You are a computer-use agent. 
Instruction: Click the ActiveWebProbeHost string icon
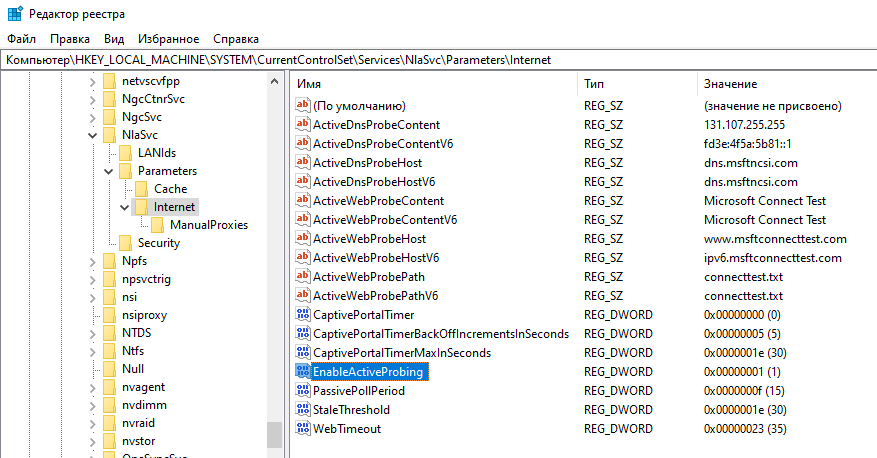(304, 239)
